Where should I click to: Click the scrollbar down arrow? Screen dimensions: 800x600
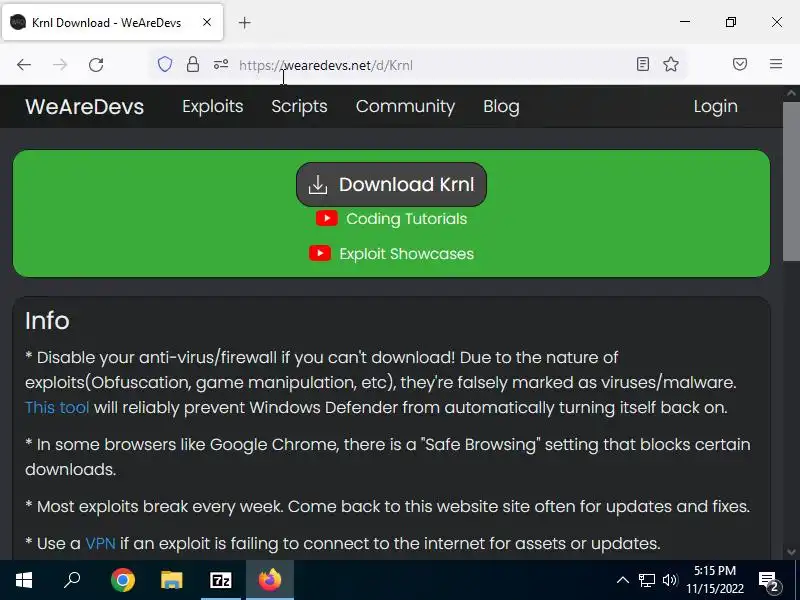tap(791, 552)
